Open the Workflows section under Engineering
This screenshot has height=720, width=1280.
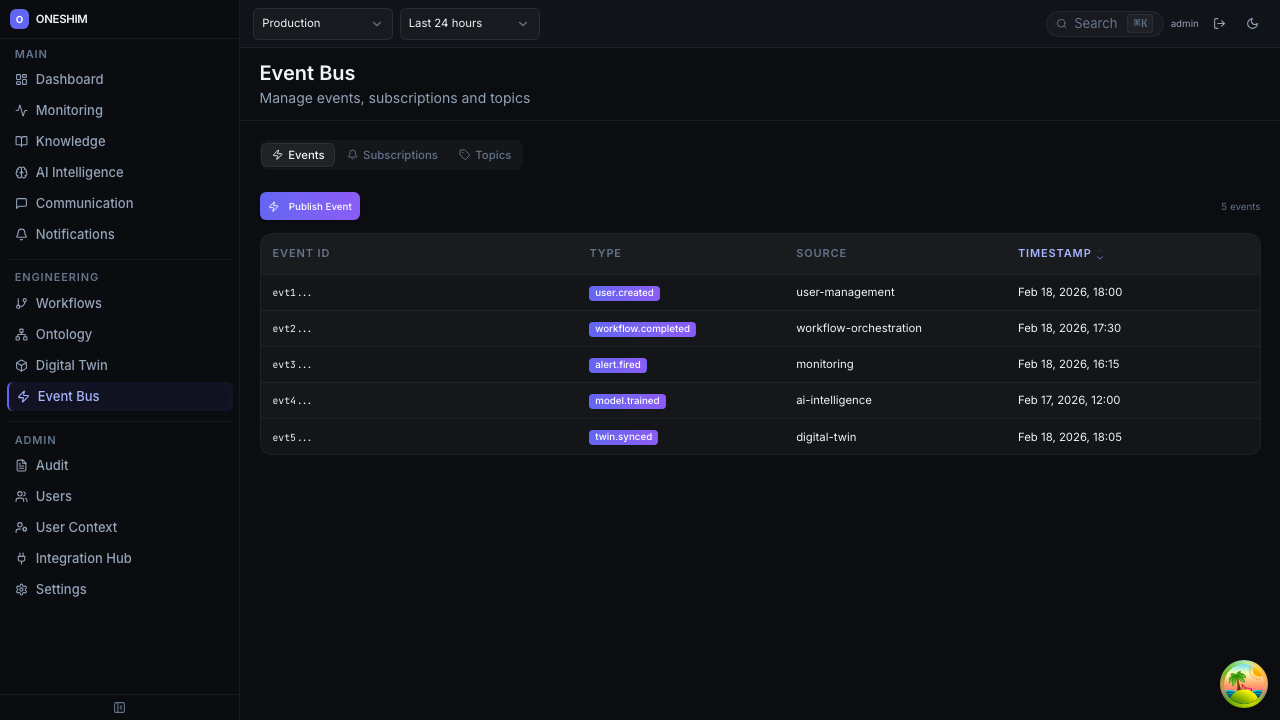(68, 303)
